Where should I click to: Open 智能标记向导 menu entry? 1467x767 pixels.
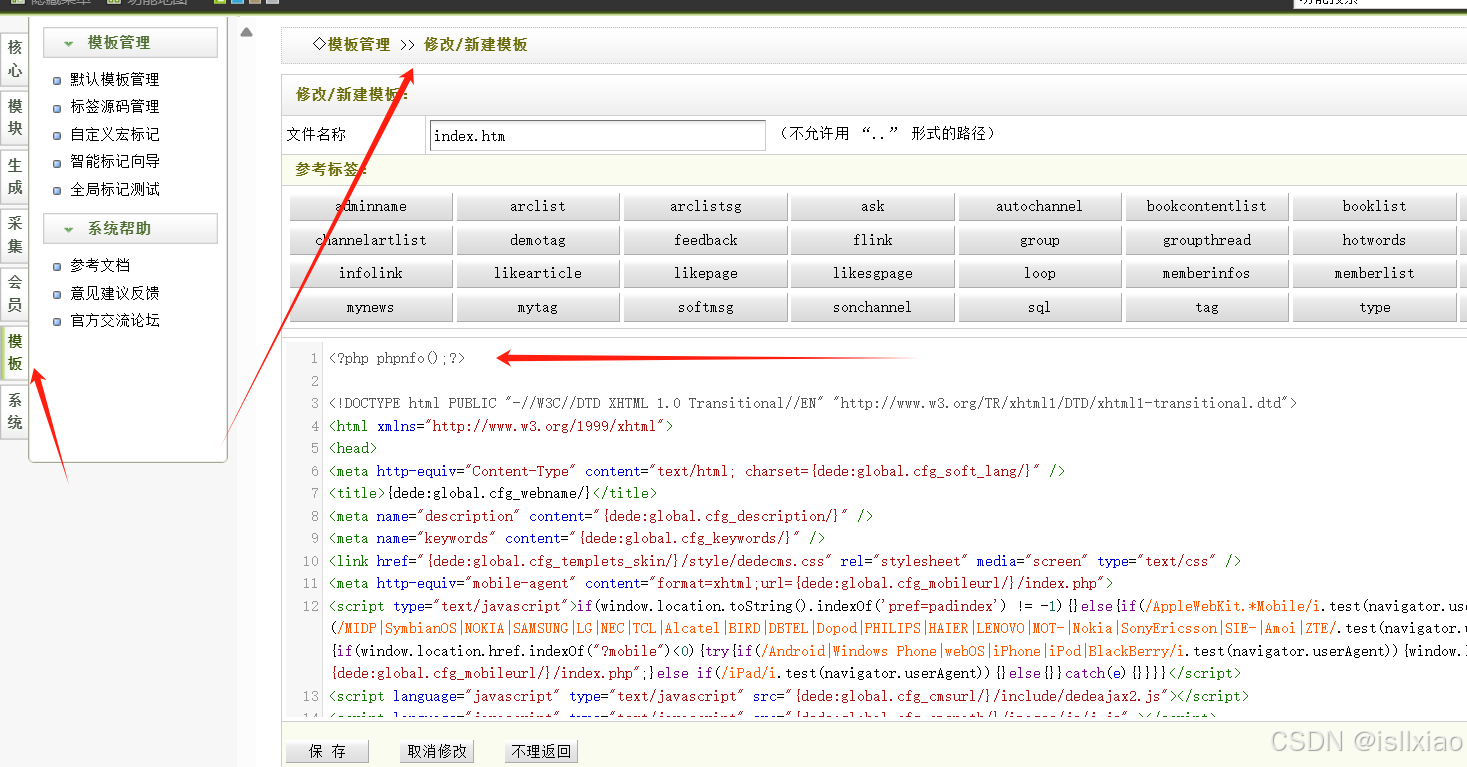(114, 161)
